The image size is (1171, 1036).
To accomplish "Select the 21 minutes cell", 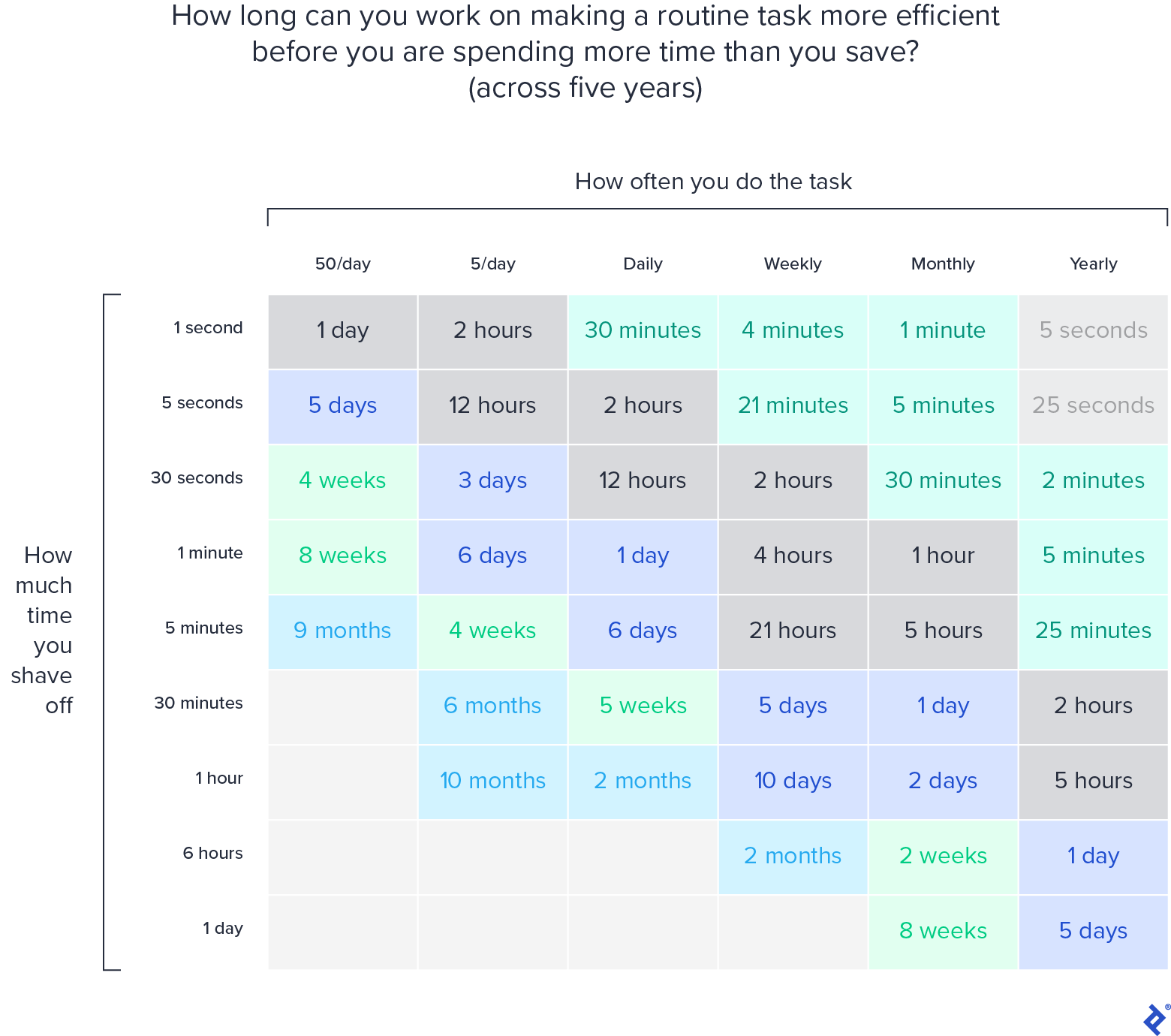I will (793, 405).
